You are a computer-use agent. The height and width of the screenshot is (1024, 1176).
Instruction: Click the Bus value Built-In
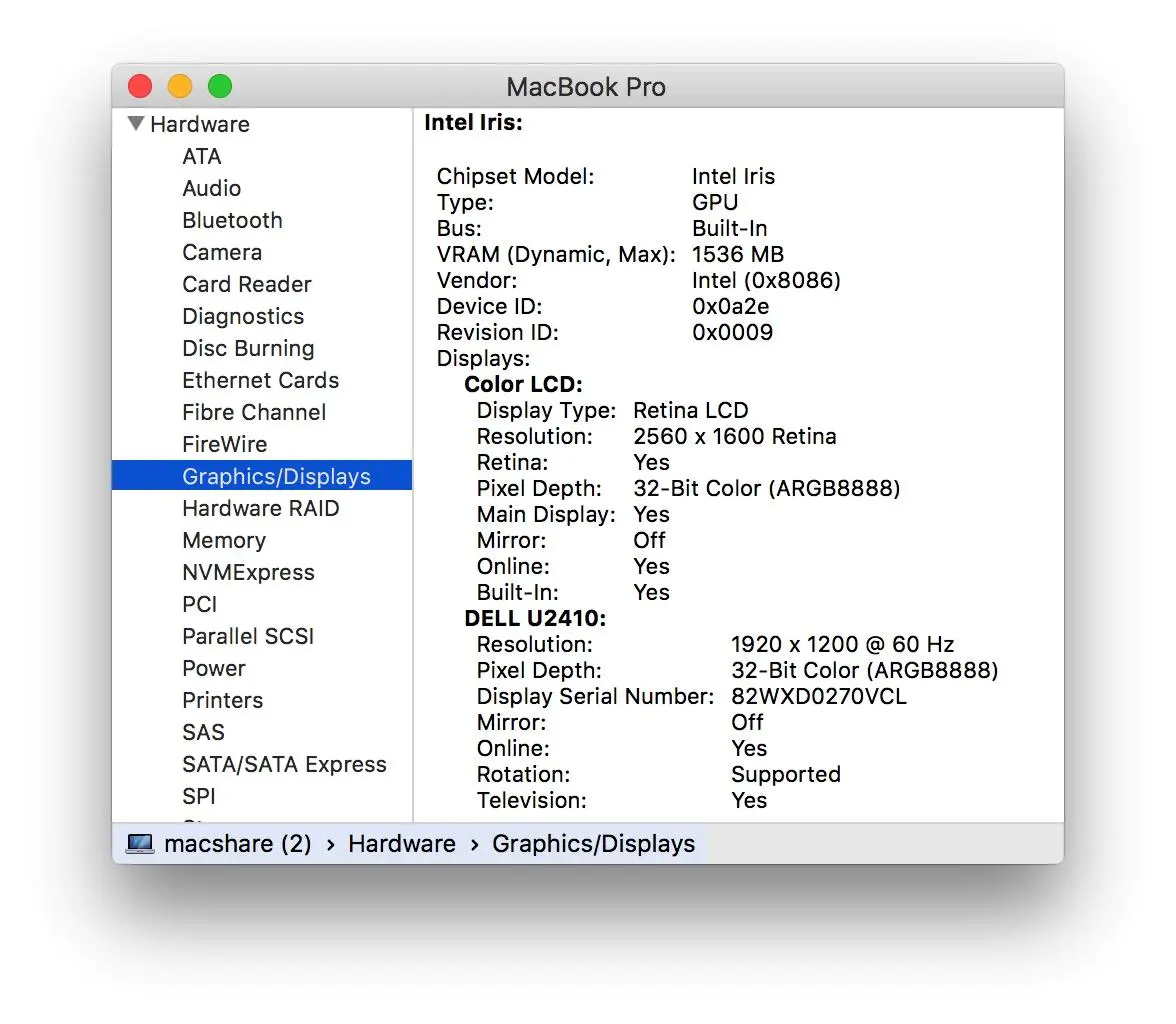click(730, 228)
